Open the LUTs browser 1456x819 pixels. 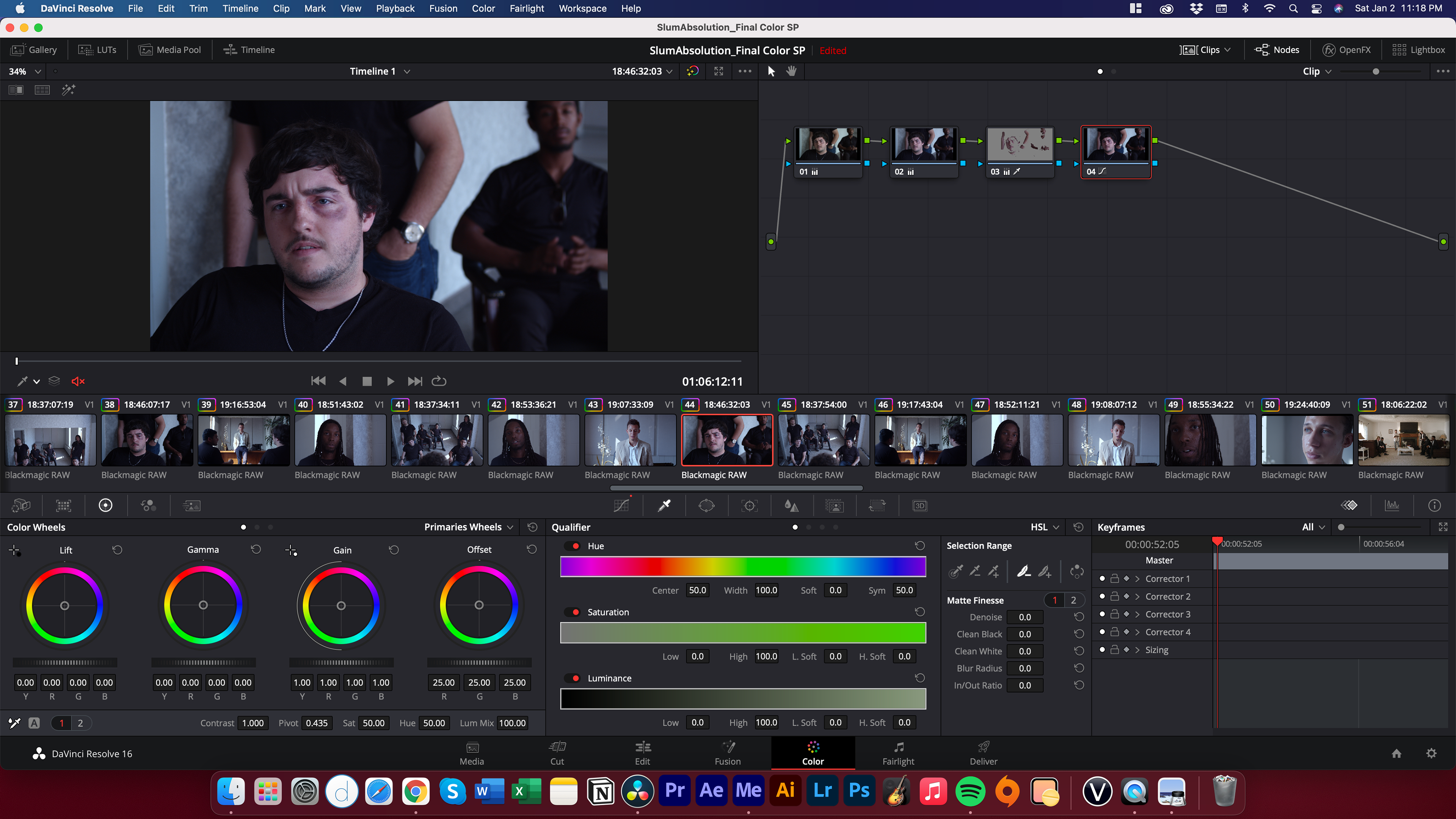point(97,50)
